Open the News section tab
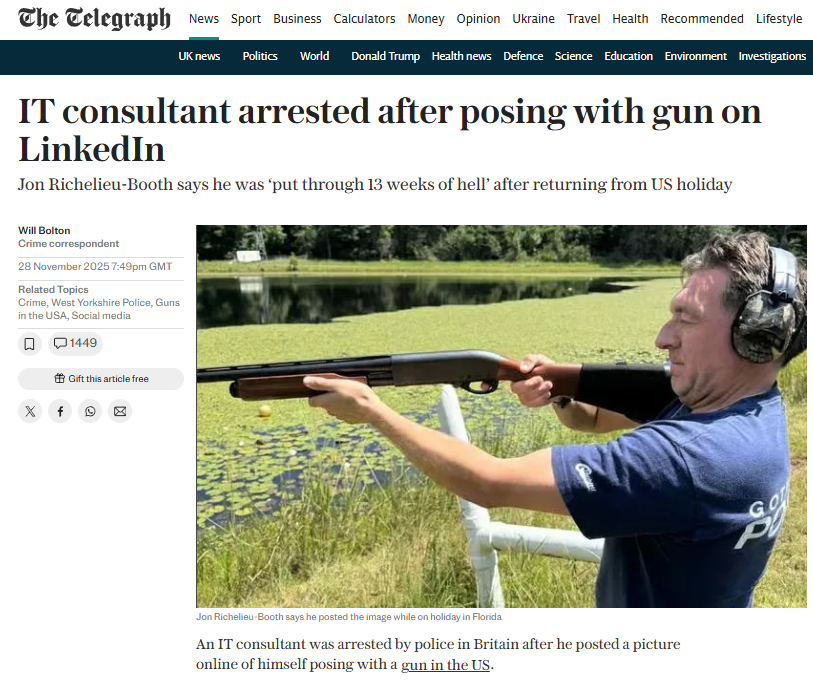Image resolution: width=813 pixels, height=687 pixels. click(x=204, y=19)
